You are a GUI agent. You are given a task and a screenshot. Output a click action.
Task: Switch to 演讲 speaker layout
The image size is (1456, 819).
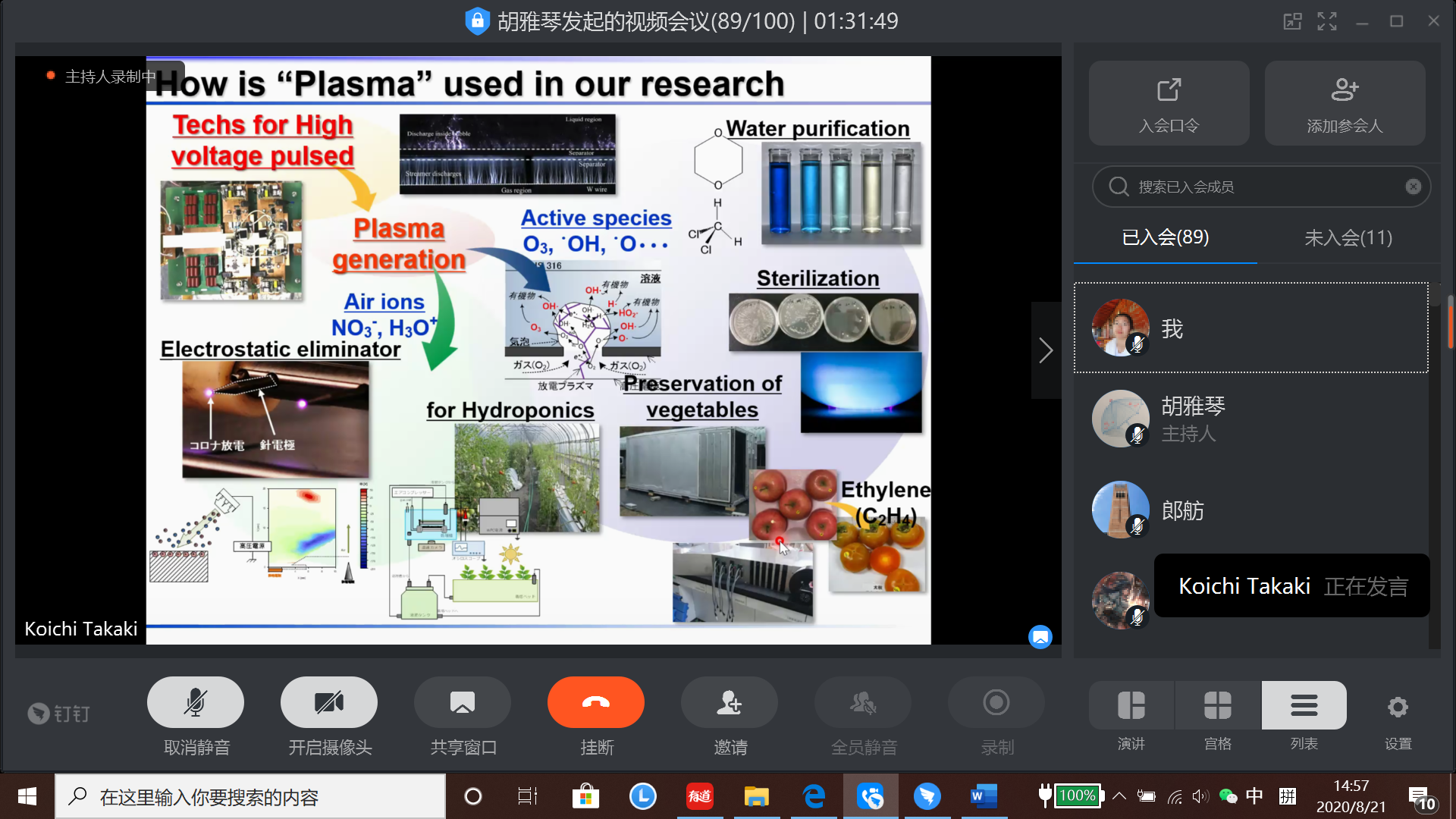point(1131,706)
